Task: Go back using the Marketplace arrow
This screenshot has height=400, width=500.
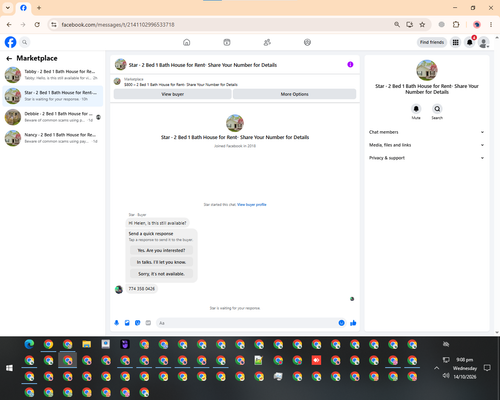Action: click(9, 59)
